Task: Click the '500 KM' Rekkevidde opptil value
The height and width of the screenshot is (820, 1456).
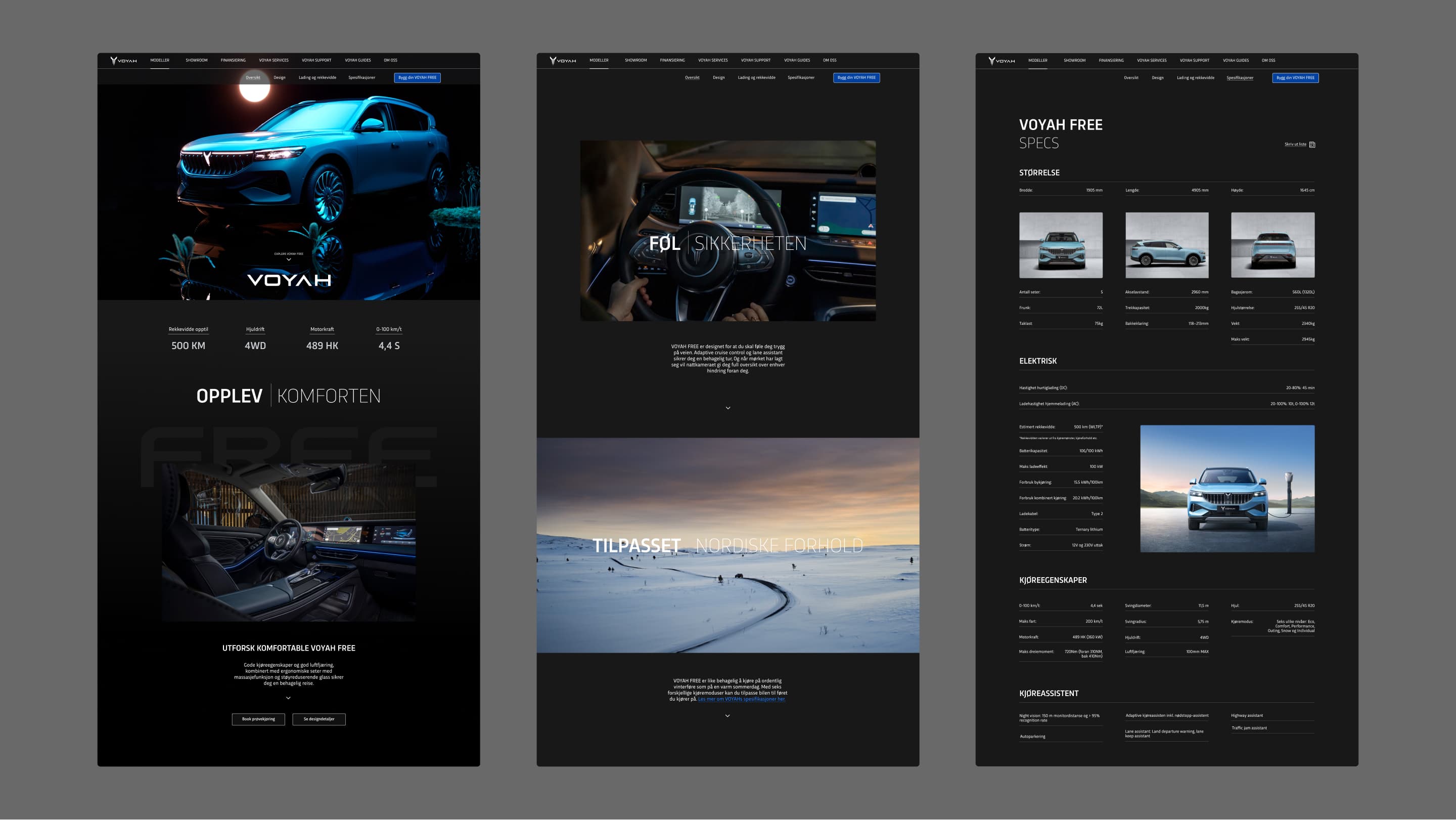Action: point(188,346)
